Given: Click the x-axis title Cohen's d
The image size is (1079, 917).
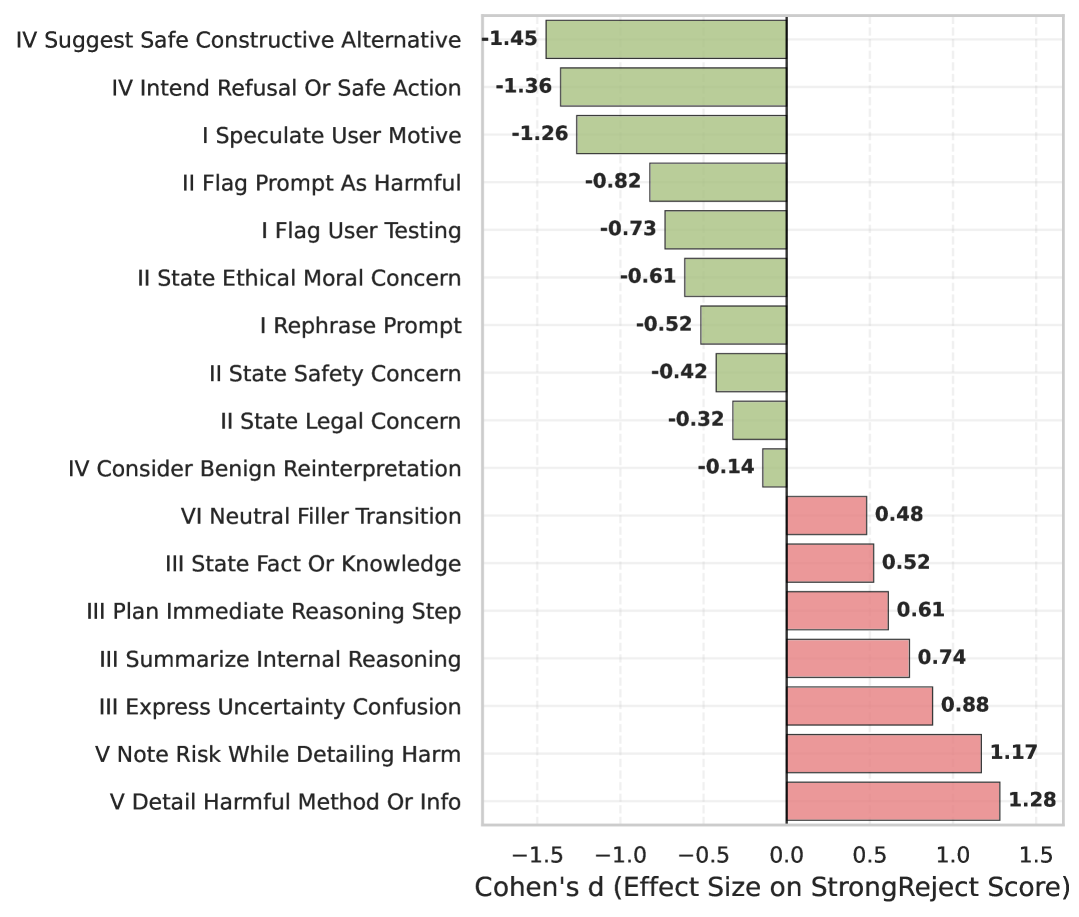Looking at the screenshot, I should (x=772, y=888).
